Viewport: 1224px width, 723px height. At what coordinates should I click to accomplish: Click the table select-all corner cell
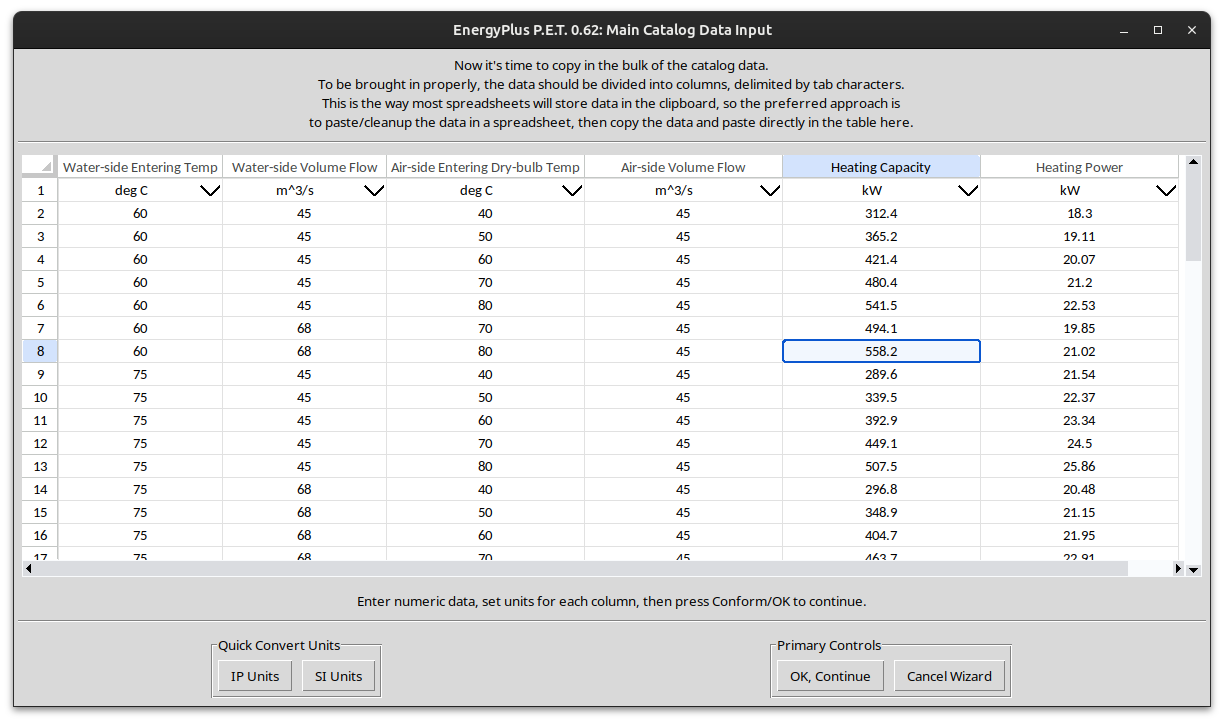[40, 167]
